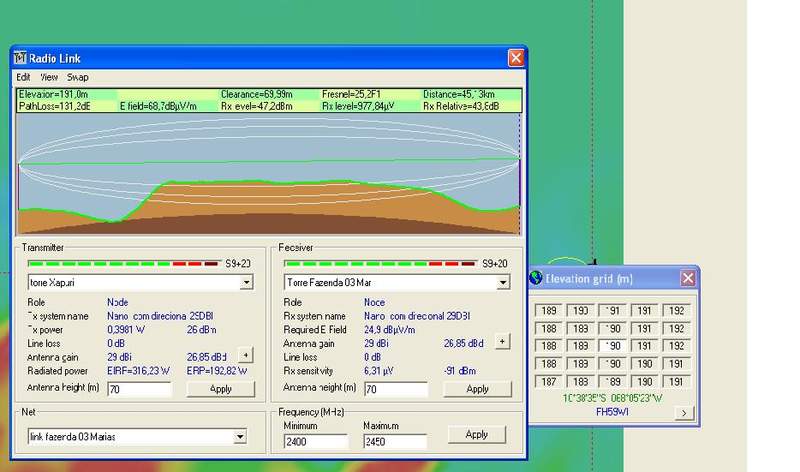Click the Tx power 0,3981 W value

(126, 330)
